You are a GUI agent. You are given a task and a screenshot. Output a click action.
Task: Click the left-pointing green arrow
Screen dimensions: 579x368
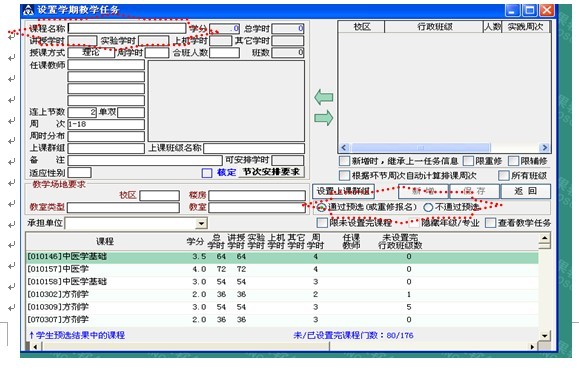[x=323, y=97]
